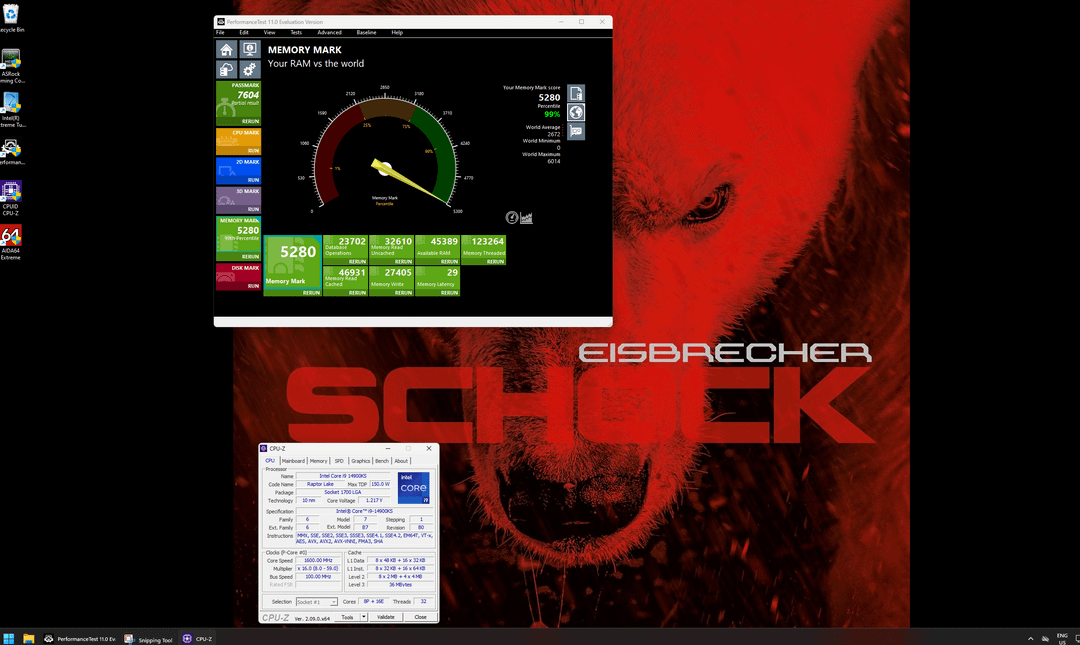
Task: Open the ASRock desktop shortcut
Action: pos(10,66)
